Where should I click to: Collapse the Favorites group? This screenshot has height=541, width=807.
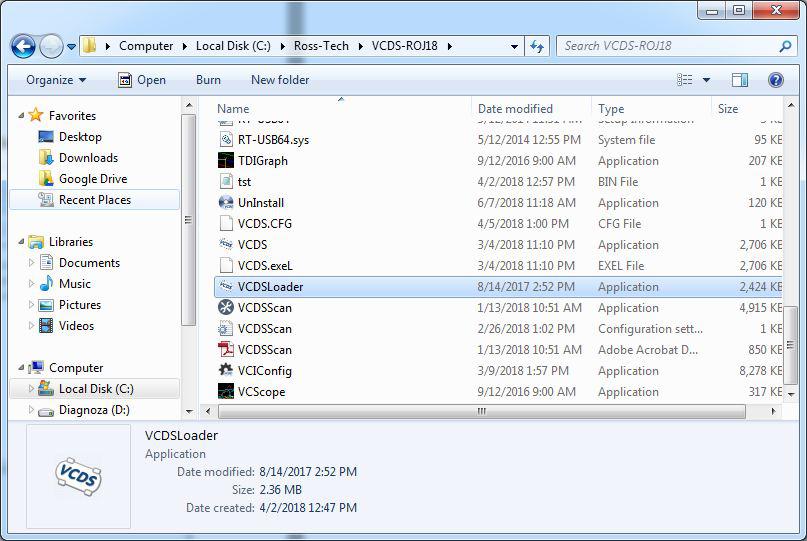(22, 116)
